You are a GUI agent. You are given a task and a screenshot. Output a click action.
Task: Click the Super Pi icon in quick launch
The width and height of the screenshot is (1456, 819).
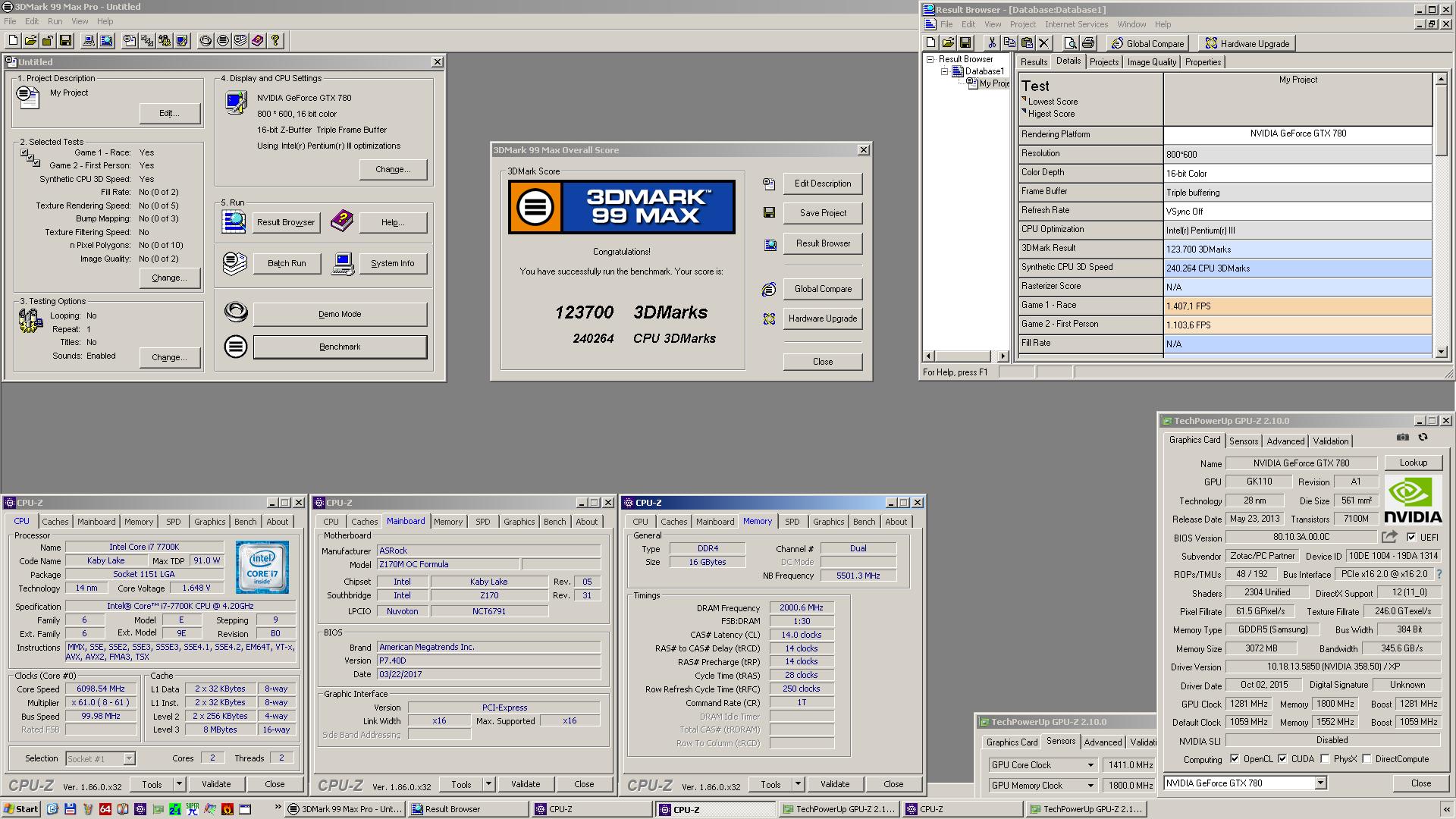(x=193, y=809)
